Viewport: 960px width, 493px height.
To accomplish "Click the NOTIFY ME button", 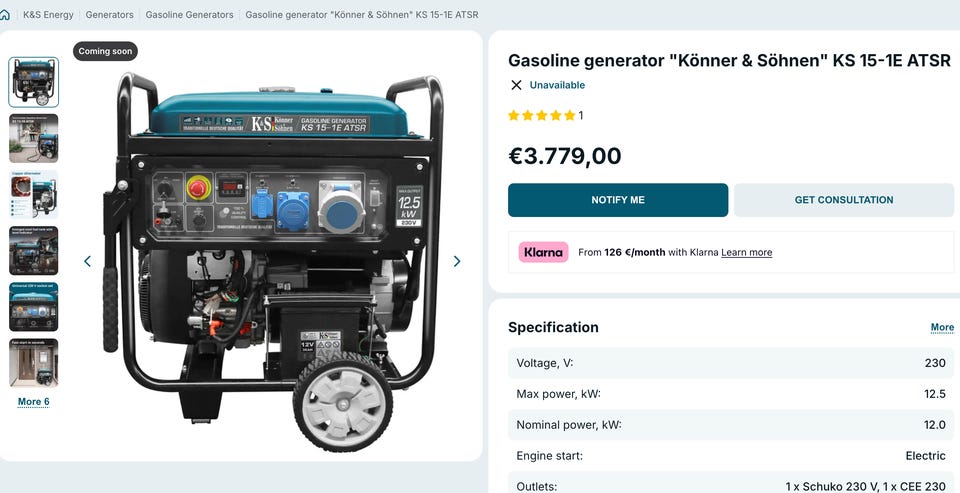I will [x=618, y=200].
